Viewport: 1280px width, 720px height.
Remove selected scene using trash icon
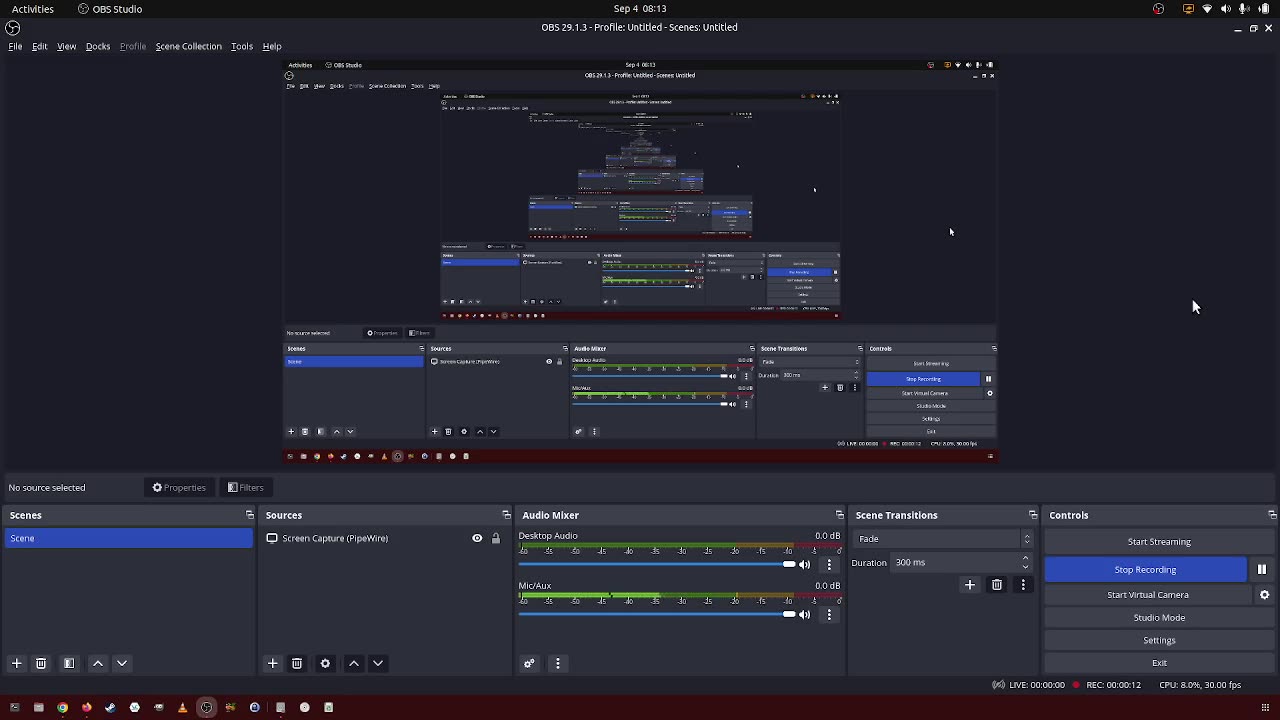[41, 663]
